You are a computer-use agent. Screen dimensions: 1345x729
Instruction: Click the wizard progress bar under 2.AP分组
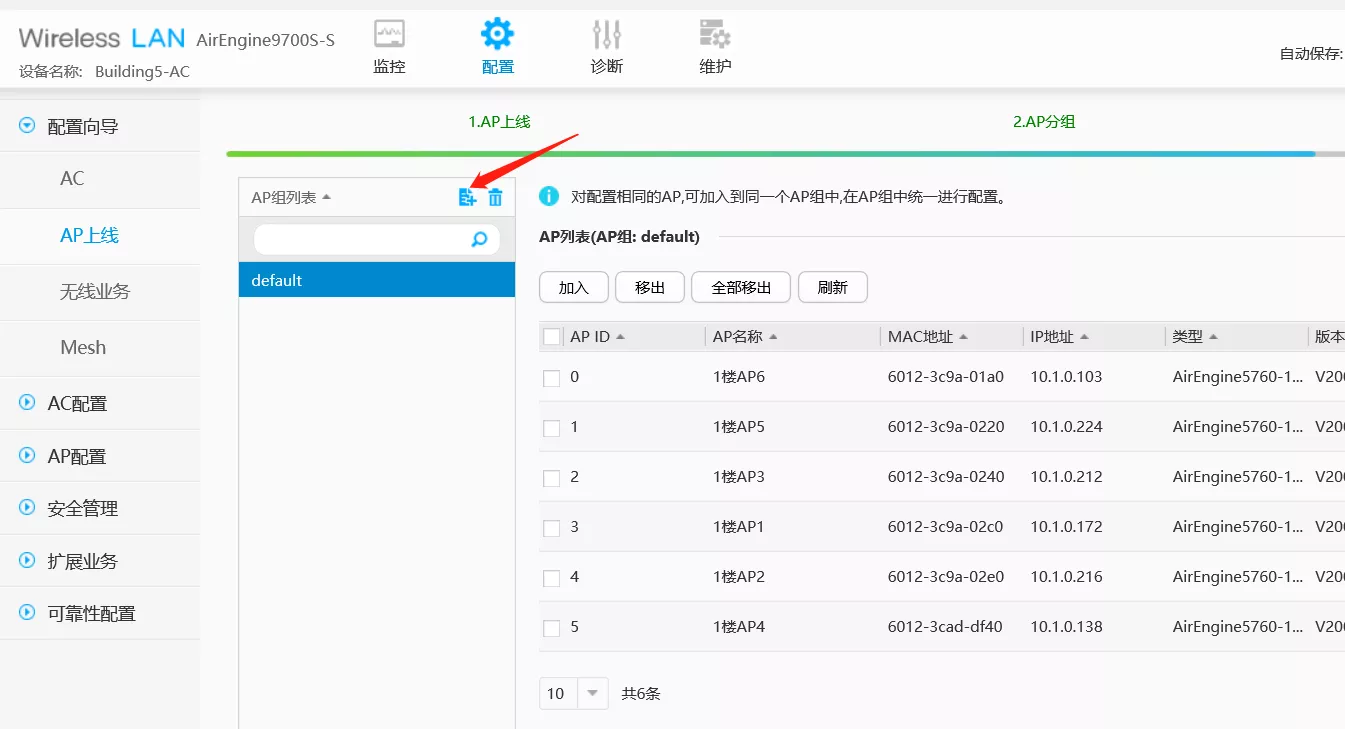(x=1043, y=154)
